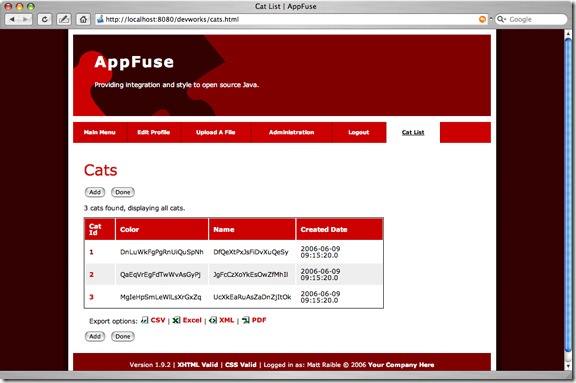Click the Cats page heading
Image resolution: width=576 pixels, height=383 pixels.
point(100,170)
